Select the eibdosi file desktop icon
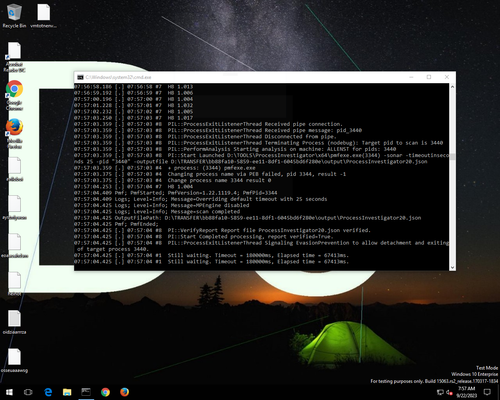 (x=14, y=169)
